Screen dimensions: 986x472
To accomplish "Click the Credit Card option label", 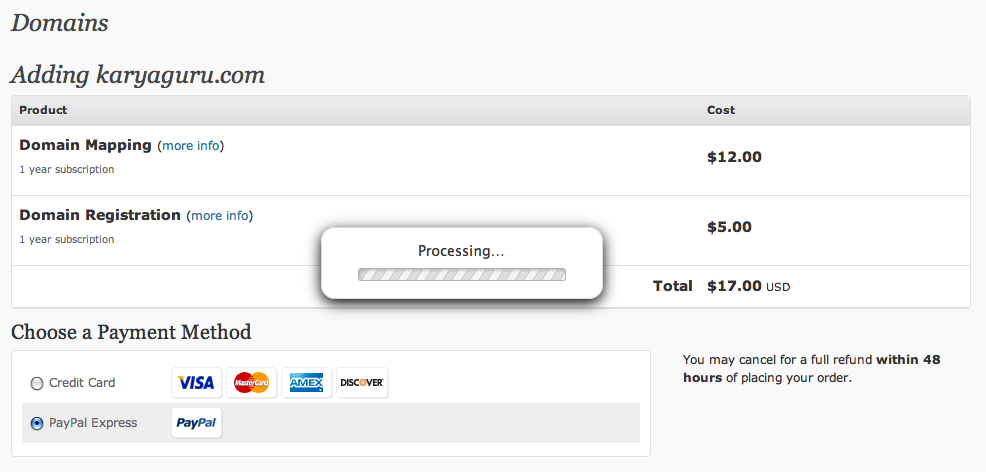I will [x=82, y=383].
